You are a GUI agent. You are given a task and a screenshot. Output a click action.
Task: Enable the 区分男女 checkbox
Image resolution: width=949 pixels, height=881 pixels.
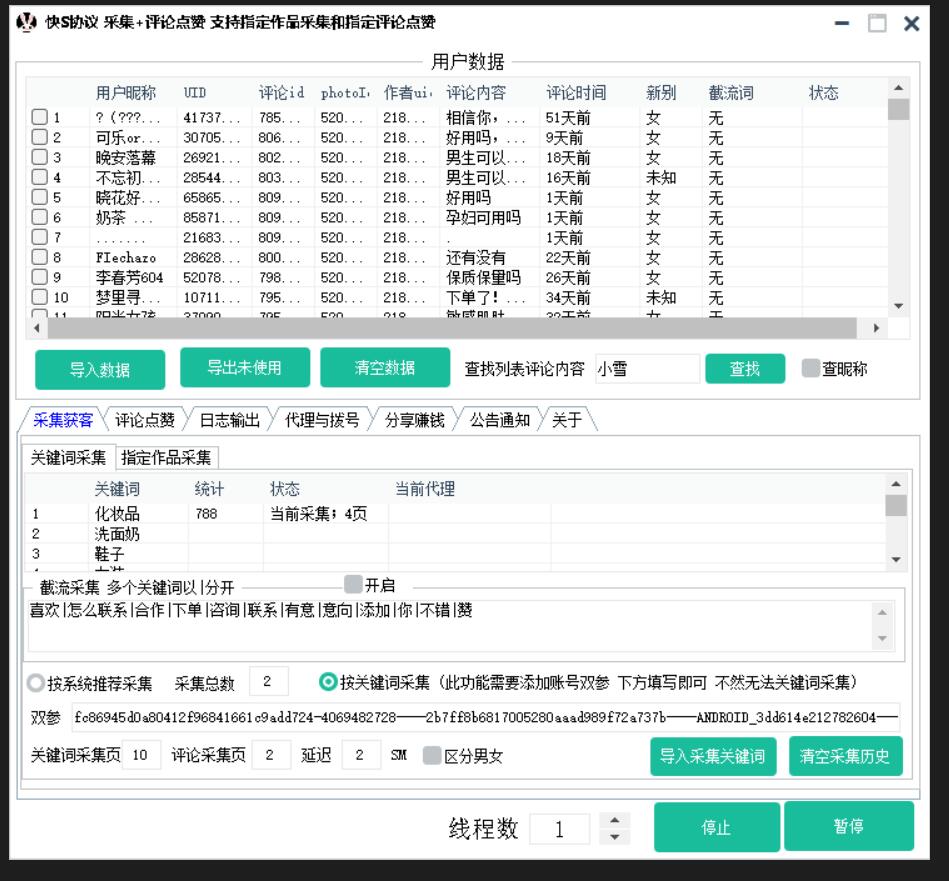pos(431,756)
